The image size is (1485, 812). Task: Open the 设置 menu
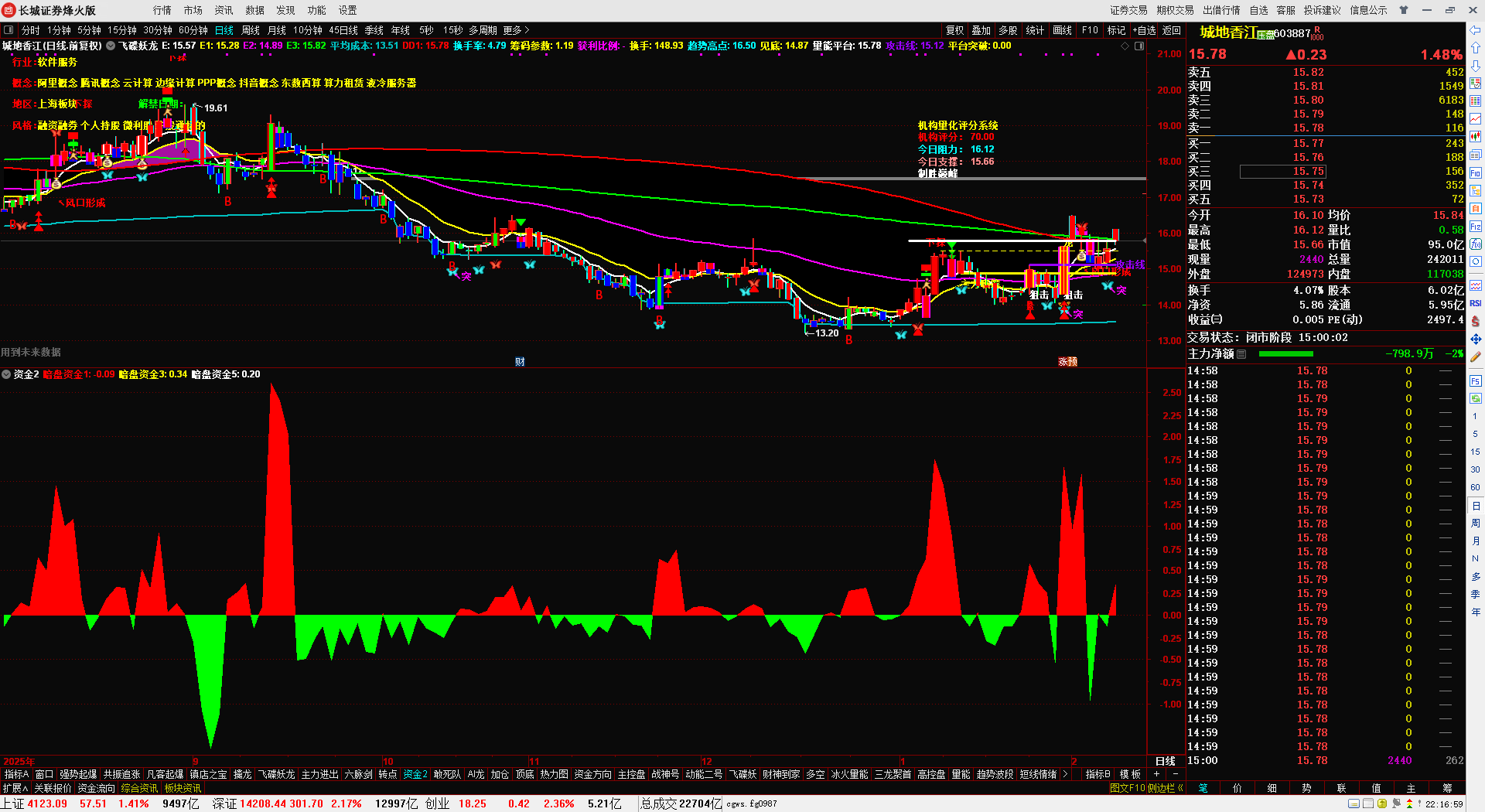348,10
